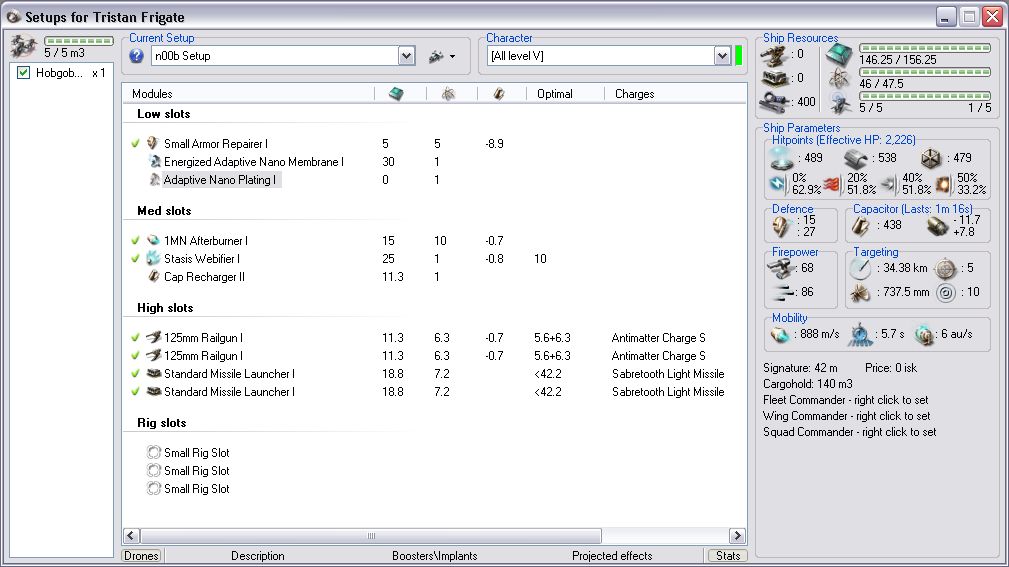Click the launcher hardpoints icon in Ship Resources
This screenshot has height=567, width=1009.
[x=773, y=78]
